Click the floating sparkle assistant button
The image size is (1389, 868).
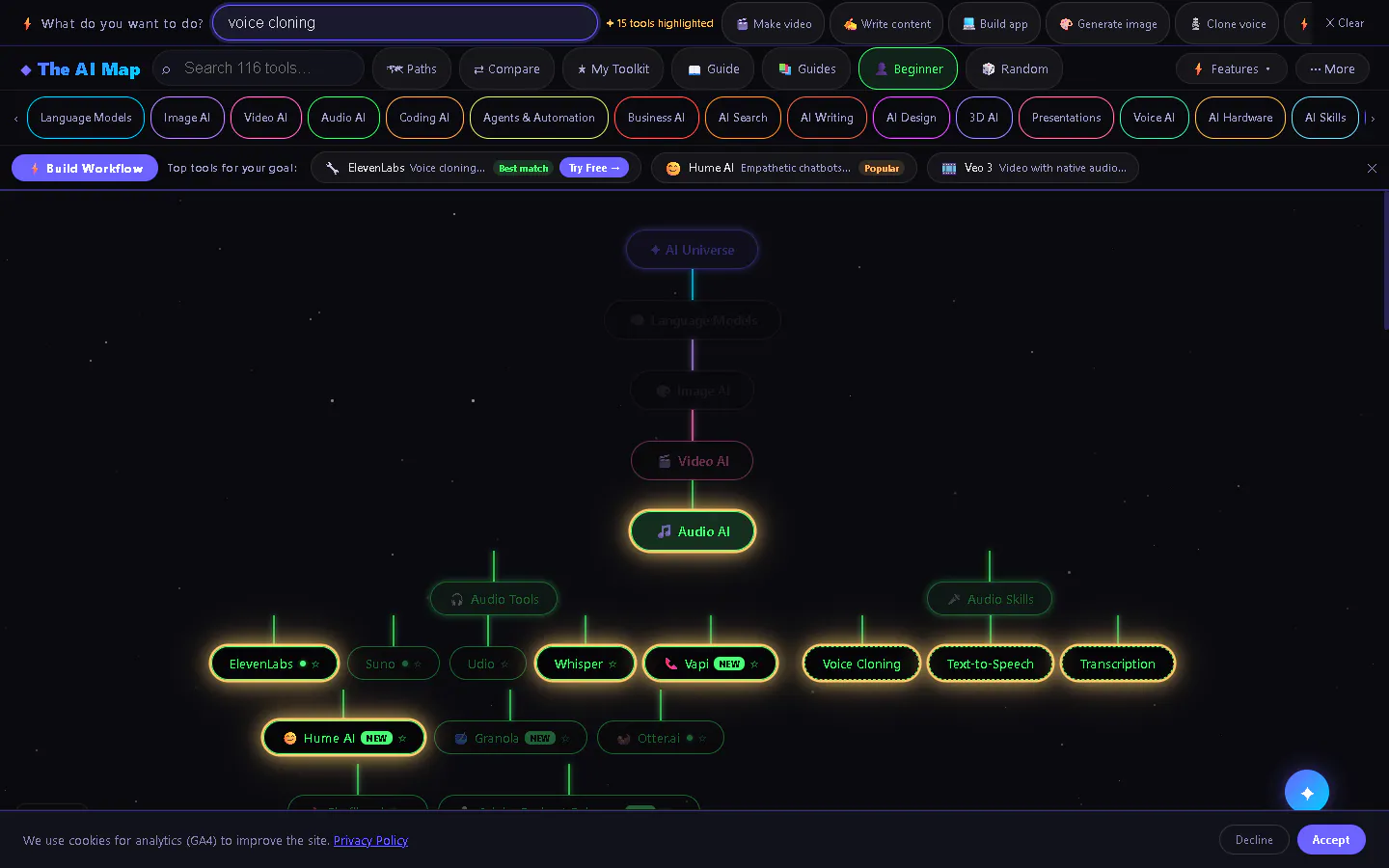click(x=1307, y=792)
